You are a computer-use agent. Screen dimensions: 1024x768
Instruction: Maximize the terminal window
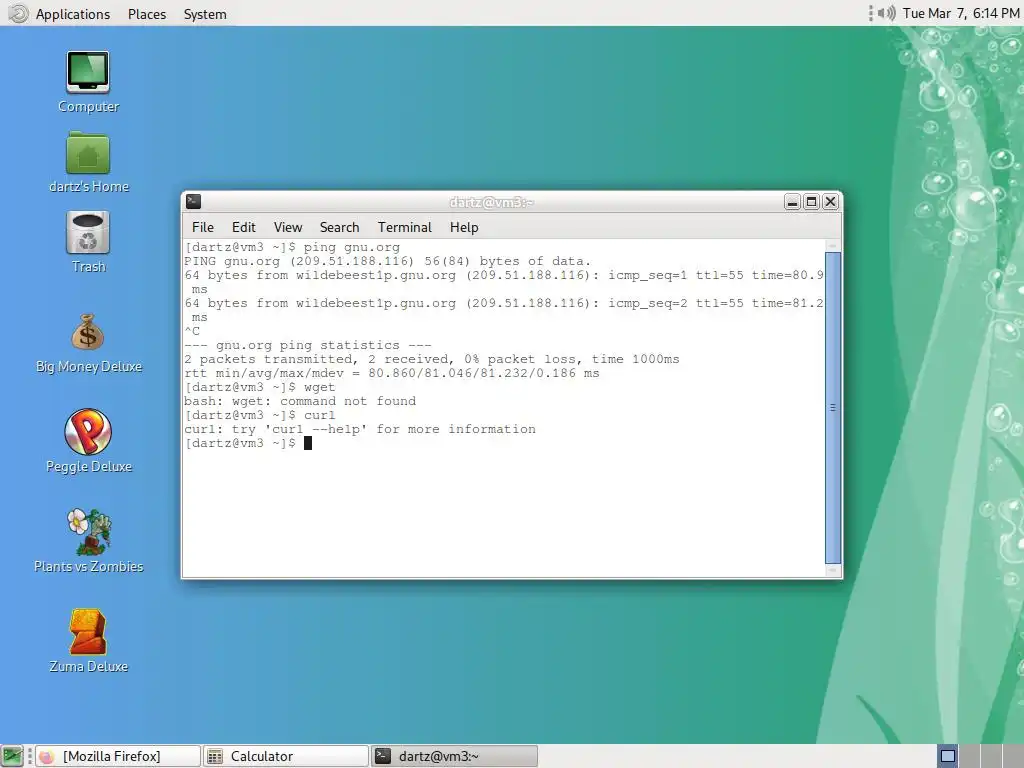(811, 202)
